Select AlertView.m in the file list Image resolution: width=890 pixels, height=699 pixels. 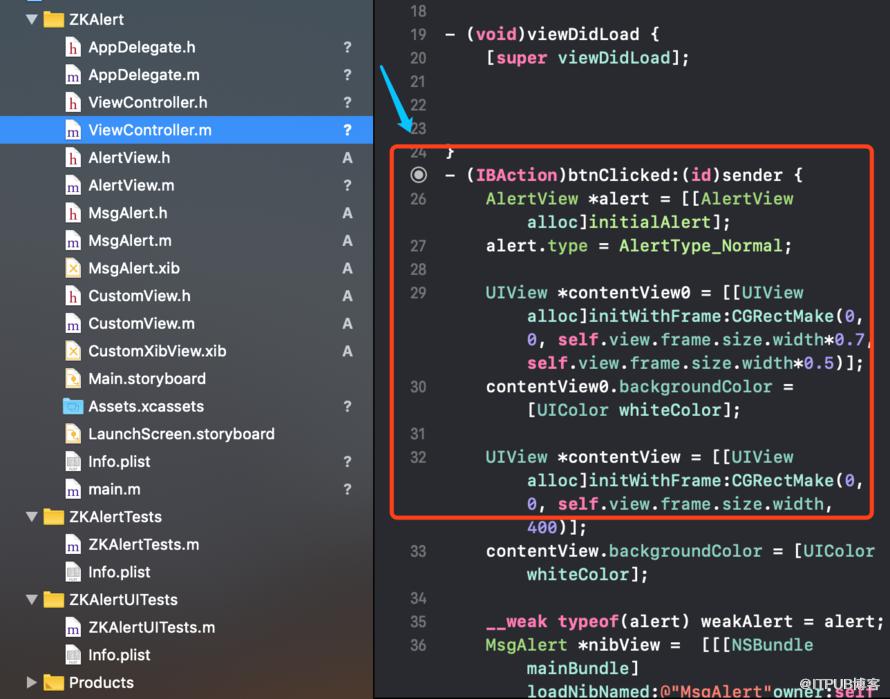pyautogui.click(x=131, y=186)
